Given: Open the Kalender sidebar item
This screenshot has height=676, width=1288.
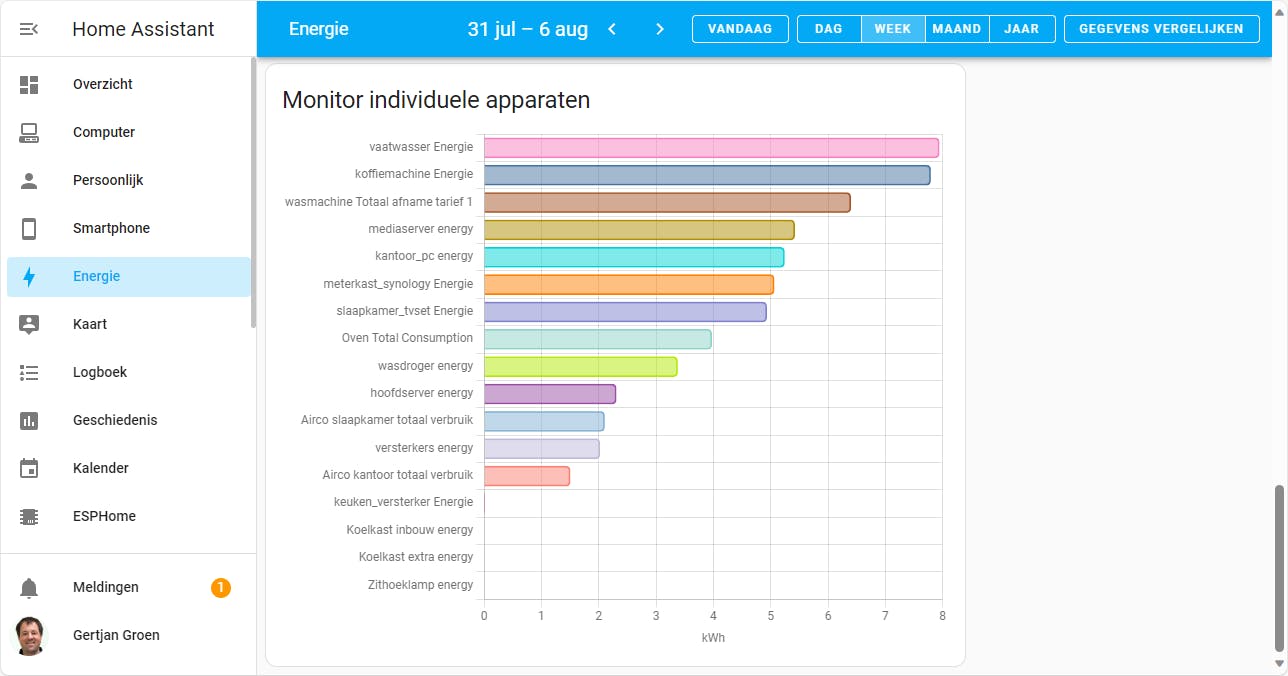Looking at the screenshot, I should coord(129,469).
